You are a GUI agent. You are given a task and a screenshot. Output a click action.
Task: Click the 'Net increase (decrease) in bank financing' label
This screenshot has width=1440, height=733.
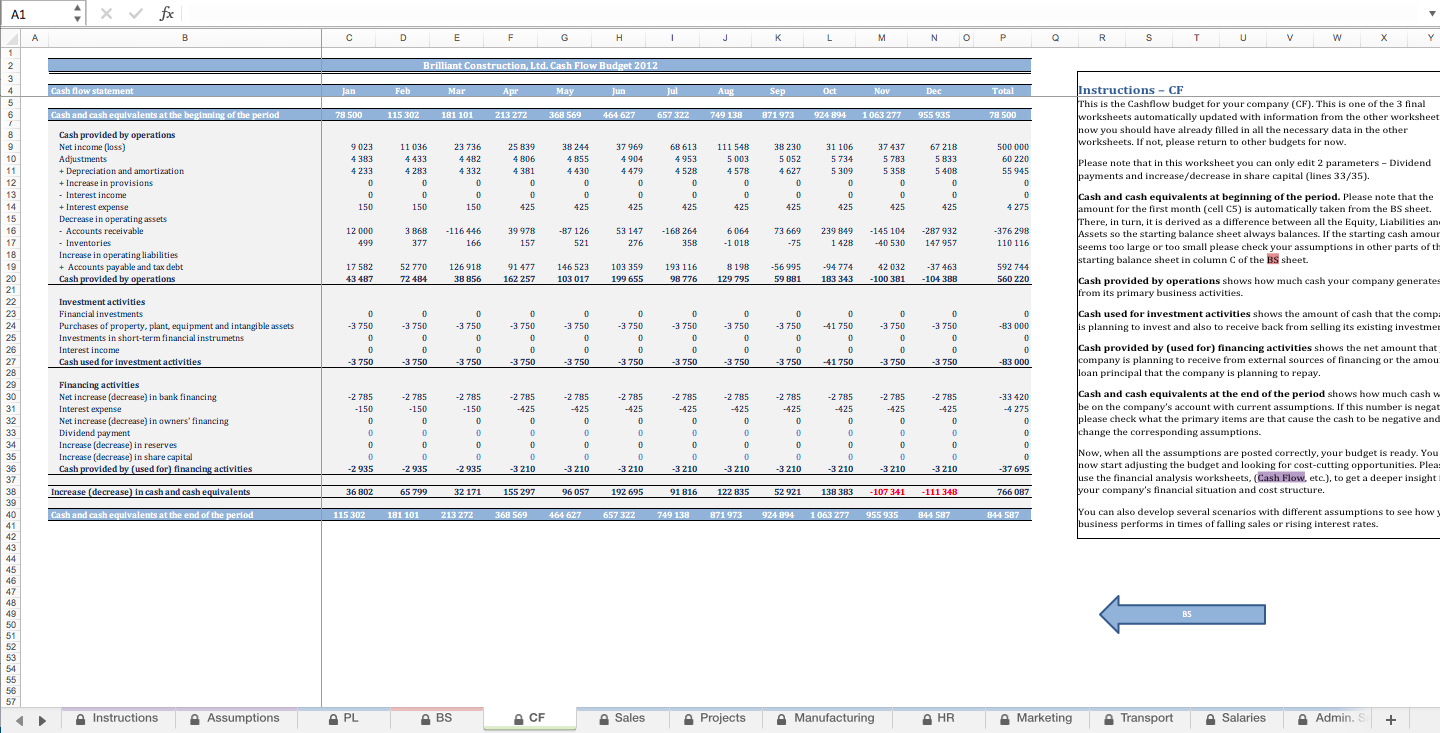[x=137, y=397]
